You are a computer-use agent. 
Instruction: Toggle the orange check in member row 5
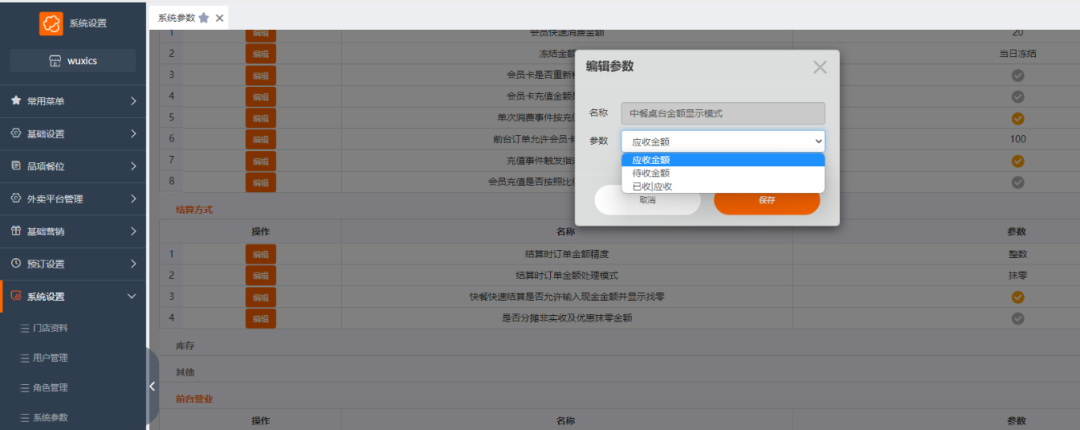click(x=1017, y=118)
